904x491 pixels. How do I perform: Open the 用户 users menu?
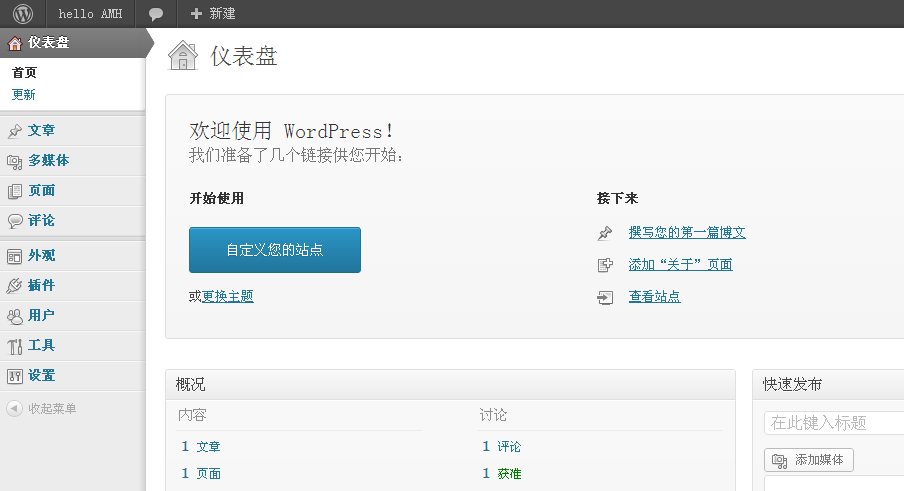(x=41, y=316)
